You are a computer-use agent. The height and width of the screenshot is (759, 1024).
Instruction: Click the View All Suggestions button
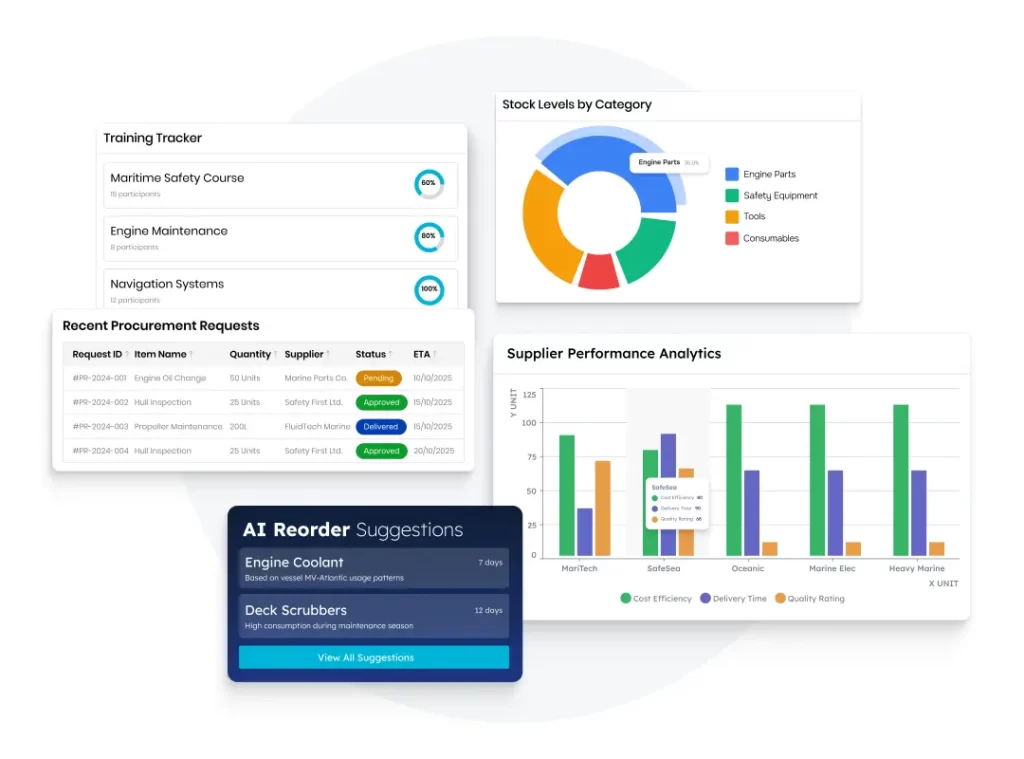374,658
